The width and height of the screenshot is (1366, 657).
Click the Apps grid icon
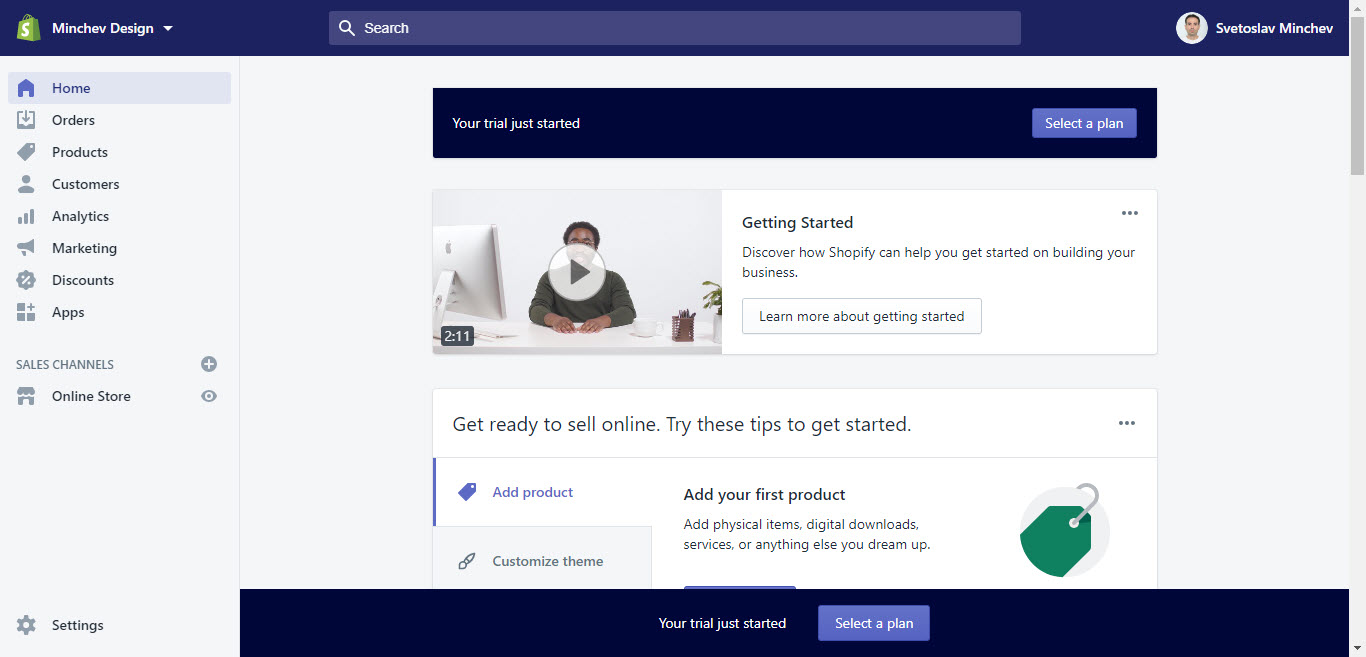(x=26, y=312)
